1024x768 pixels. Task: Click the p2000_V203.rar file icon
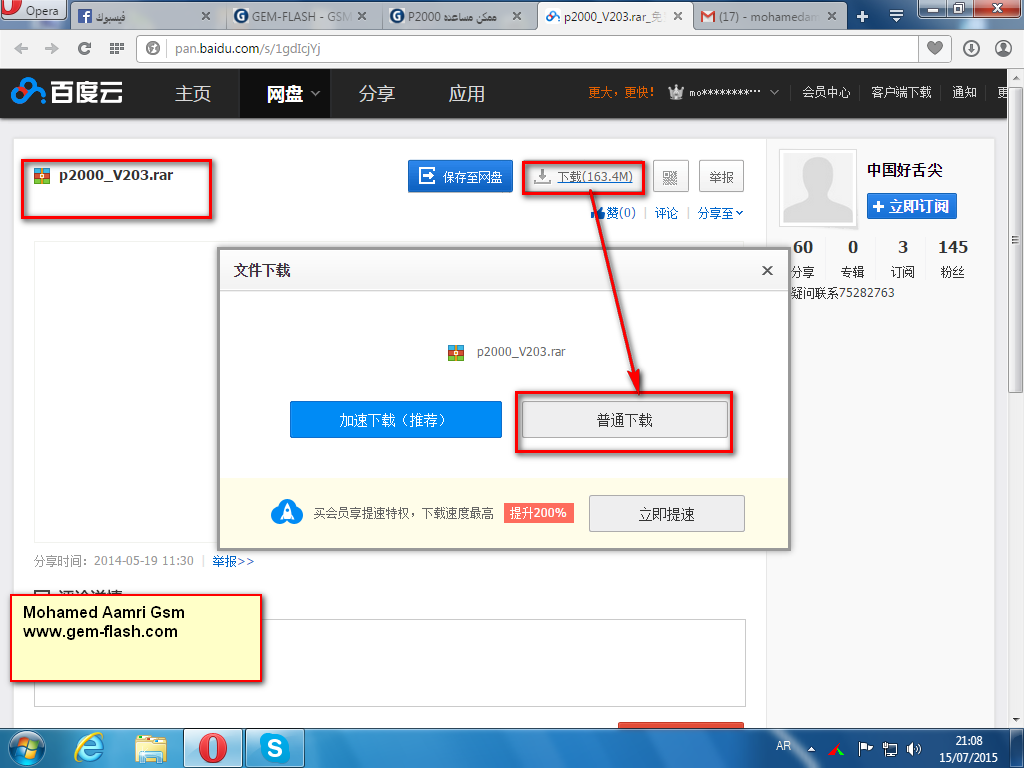point(42,176)
